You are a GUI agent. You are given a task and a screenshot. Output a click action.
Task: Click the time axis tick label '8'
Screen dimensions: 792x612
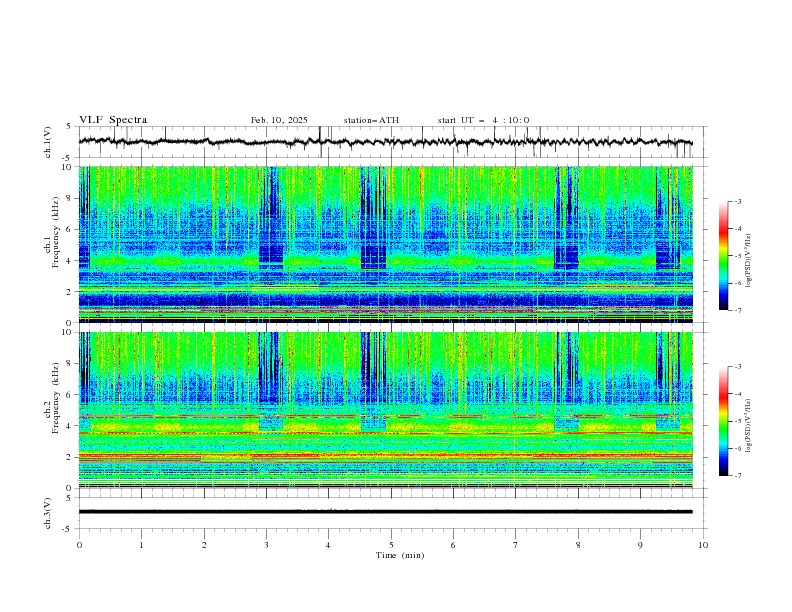578,545
